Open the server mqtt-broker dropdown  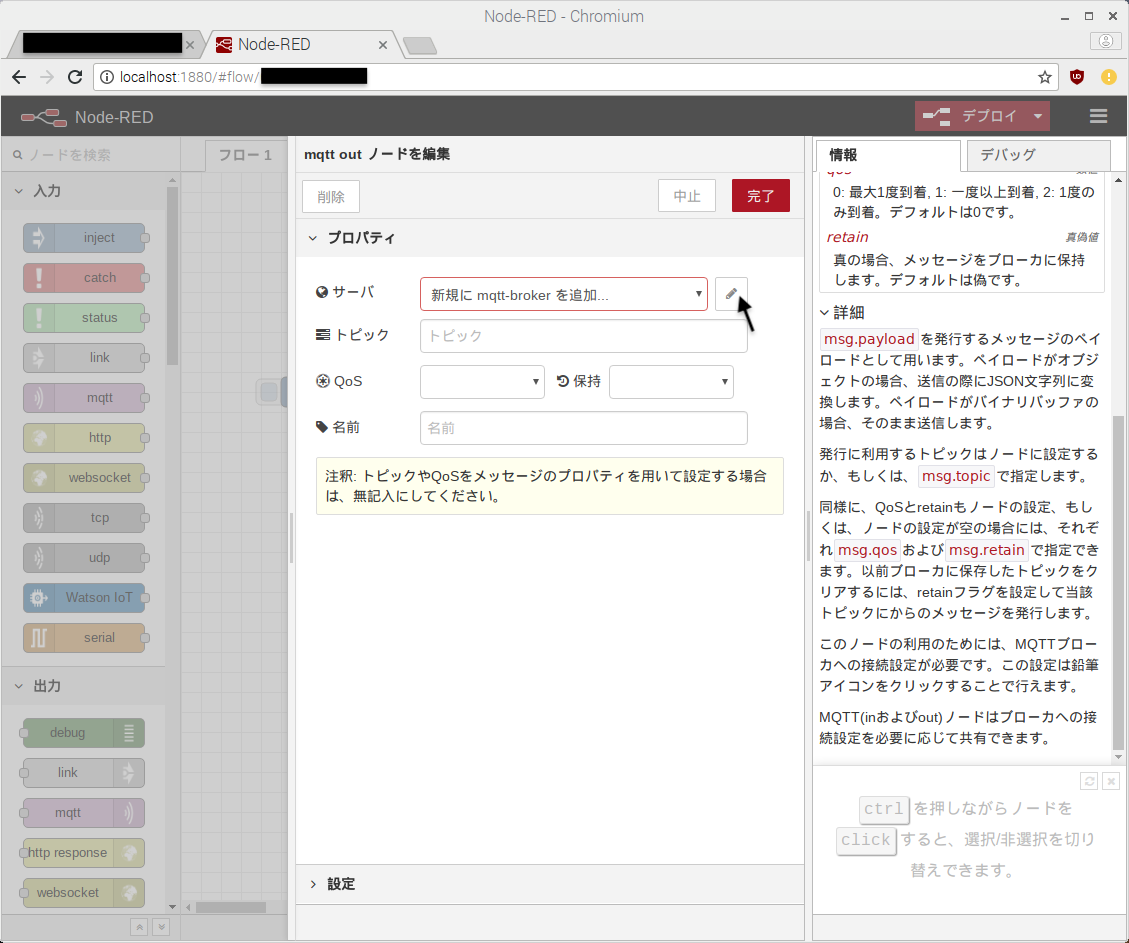[564, 294]
